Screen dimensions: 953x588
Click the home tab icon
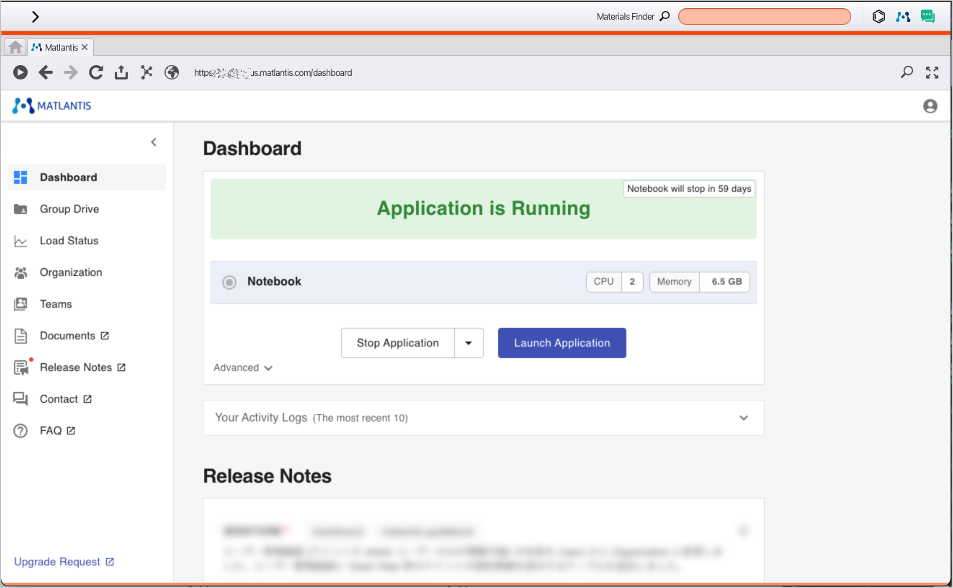coord(15,47)
